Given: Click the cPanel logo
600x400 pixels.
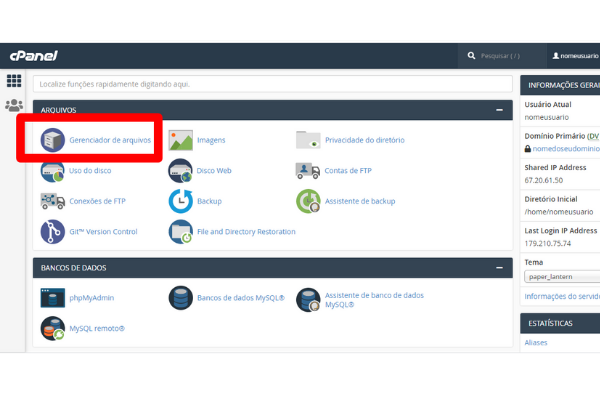Looking at the screenshot, I should 34,56.
